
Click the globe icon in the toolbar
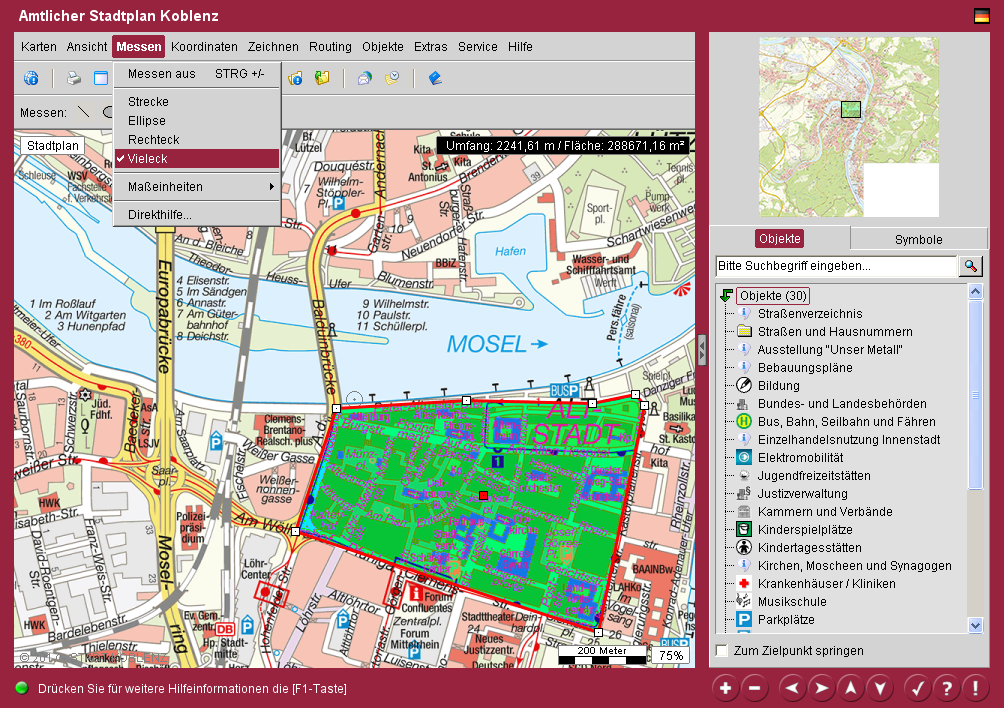(x=31, y=78)
